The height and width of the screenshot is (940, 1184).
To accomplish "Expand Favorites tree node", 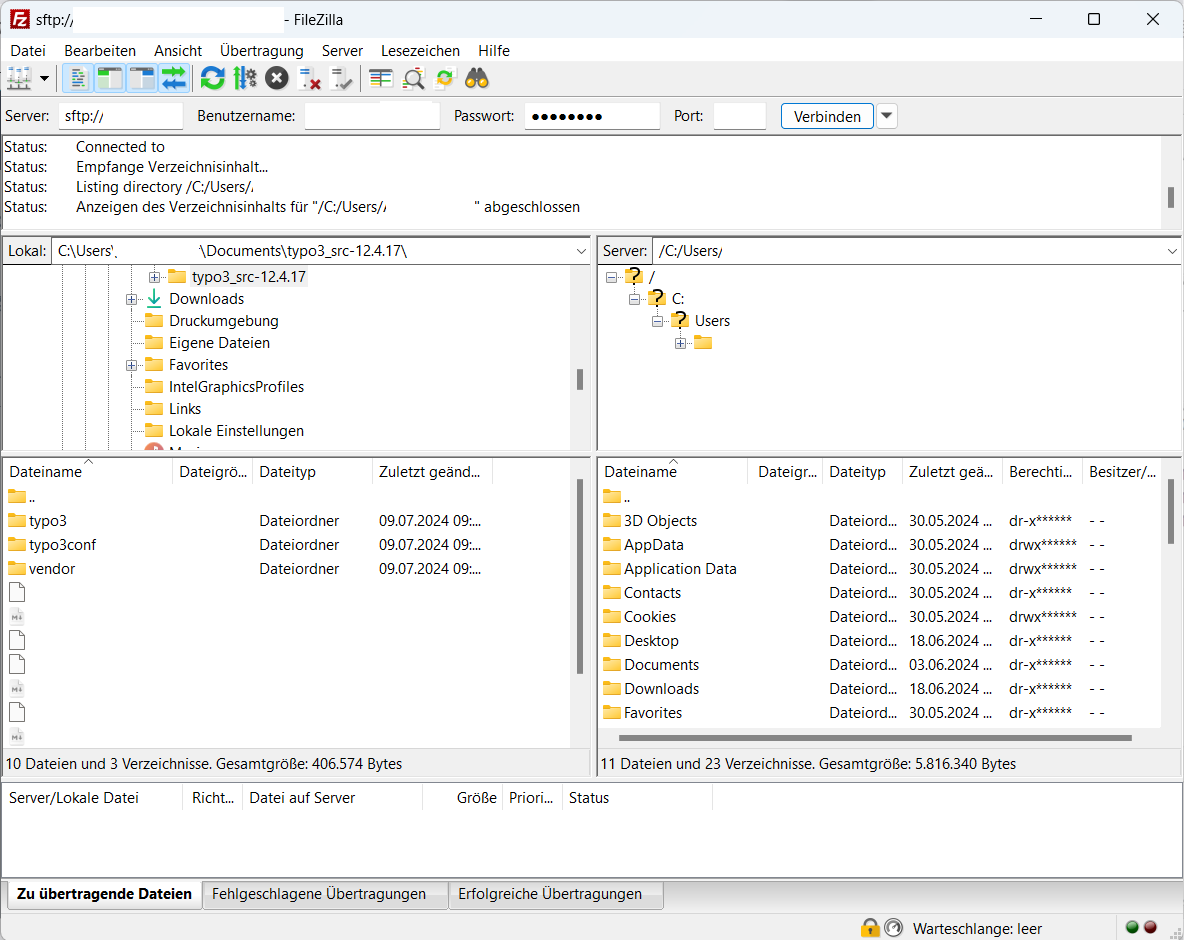I will (131, 365).
